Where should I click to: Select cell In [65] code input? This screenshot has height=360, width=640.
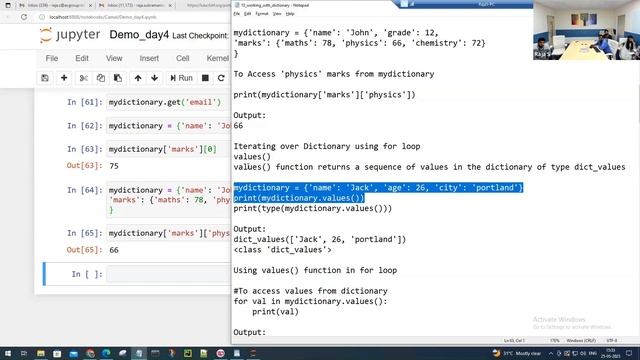[x=169, y=233]
